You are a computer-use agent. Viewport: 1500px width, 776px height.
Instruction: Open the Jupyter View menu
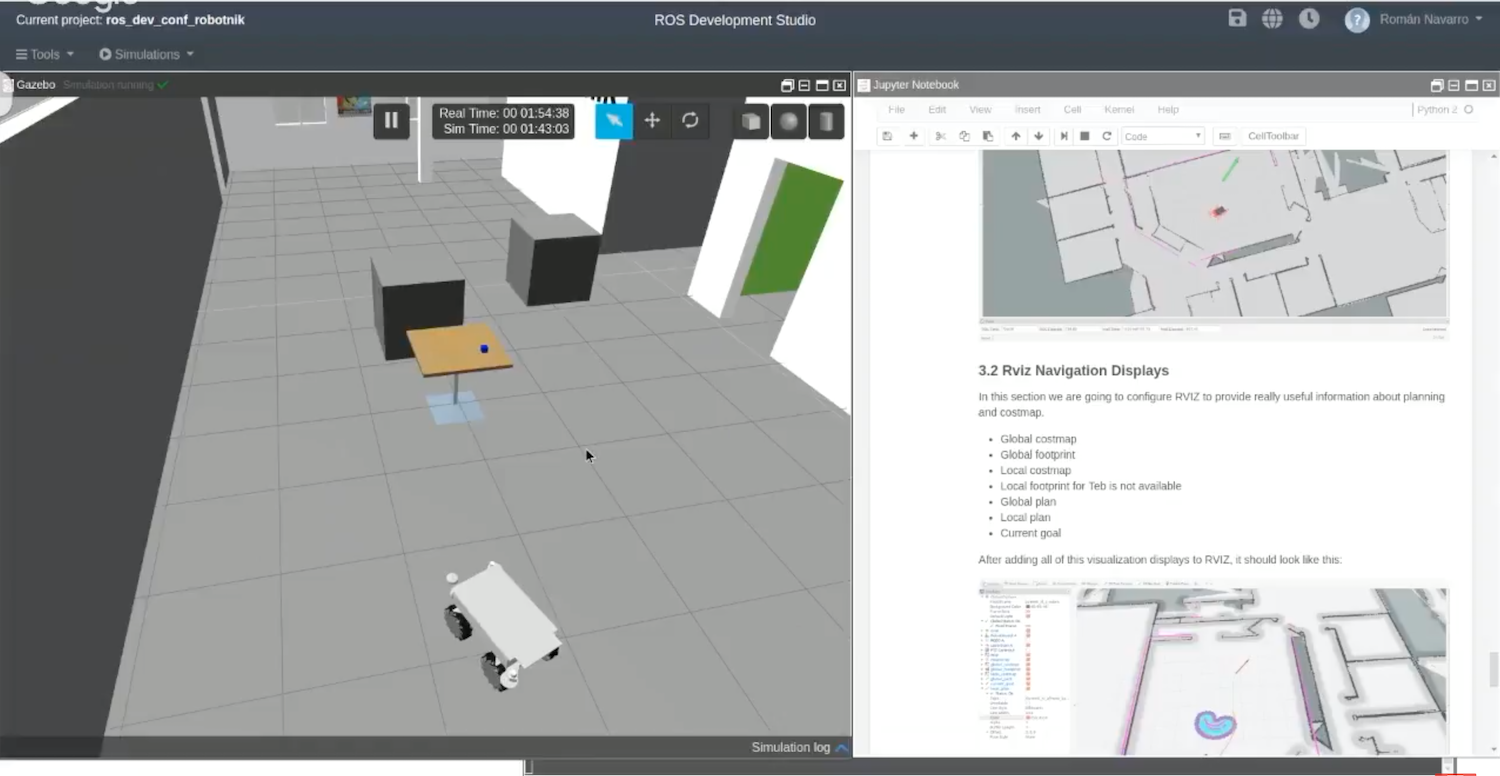(980, 110)
